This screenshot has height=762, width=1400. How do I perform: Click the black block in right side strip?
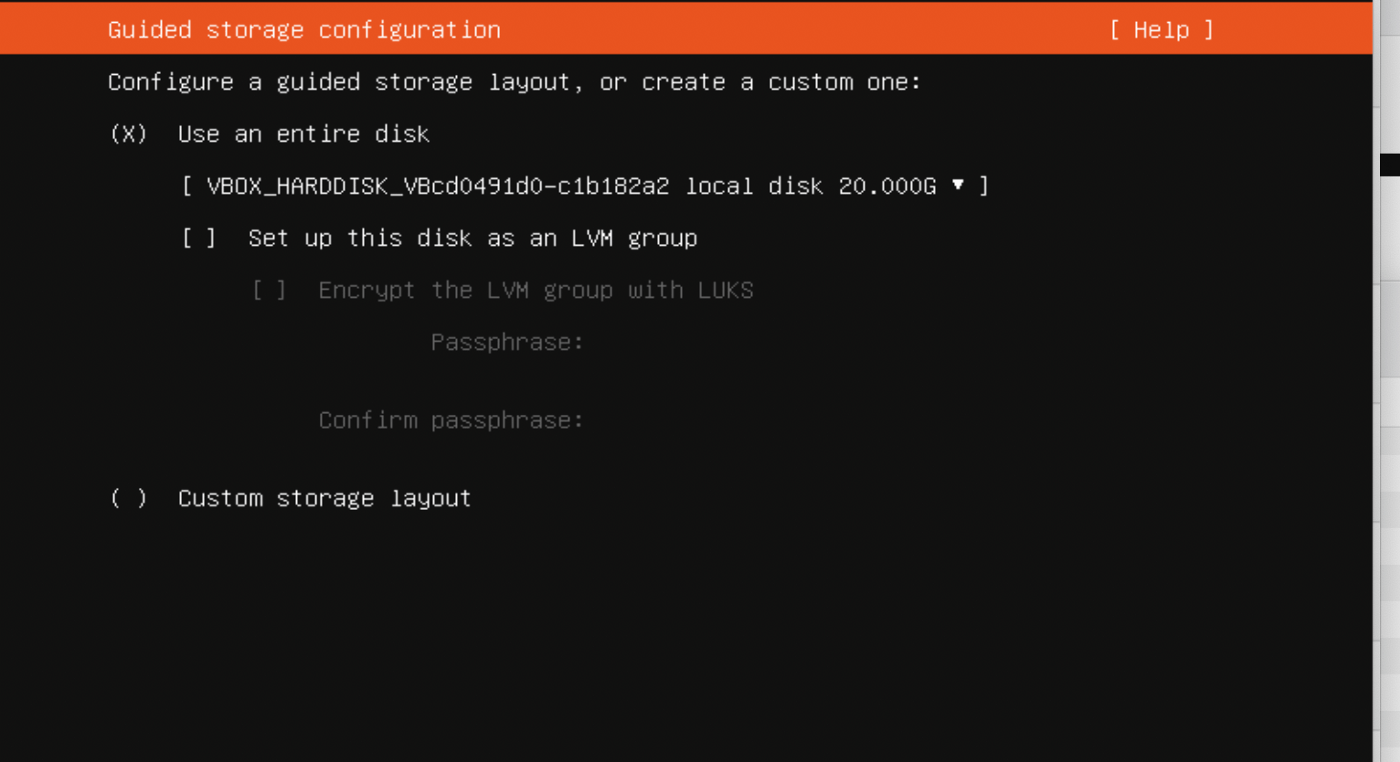pos(1389,165)
